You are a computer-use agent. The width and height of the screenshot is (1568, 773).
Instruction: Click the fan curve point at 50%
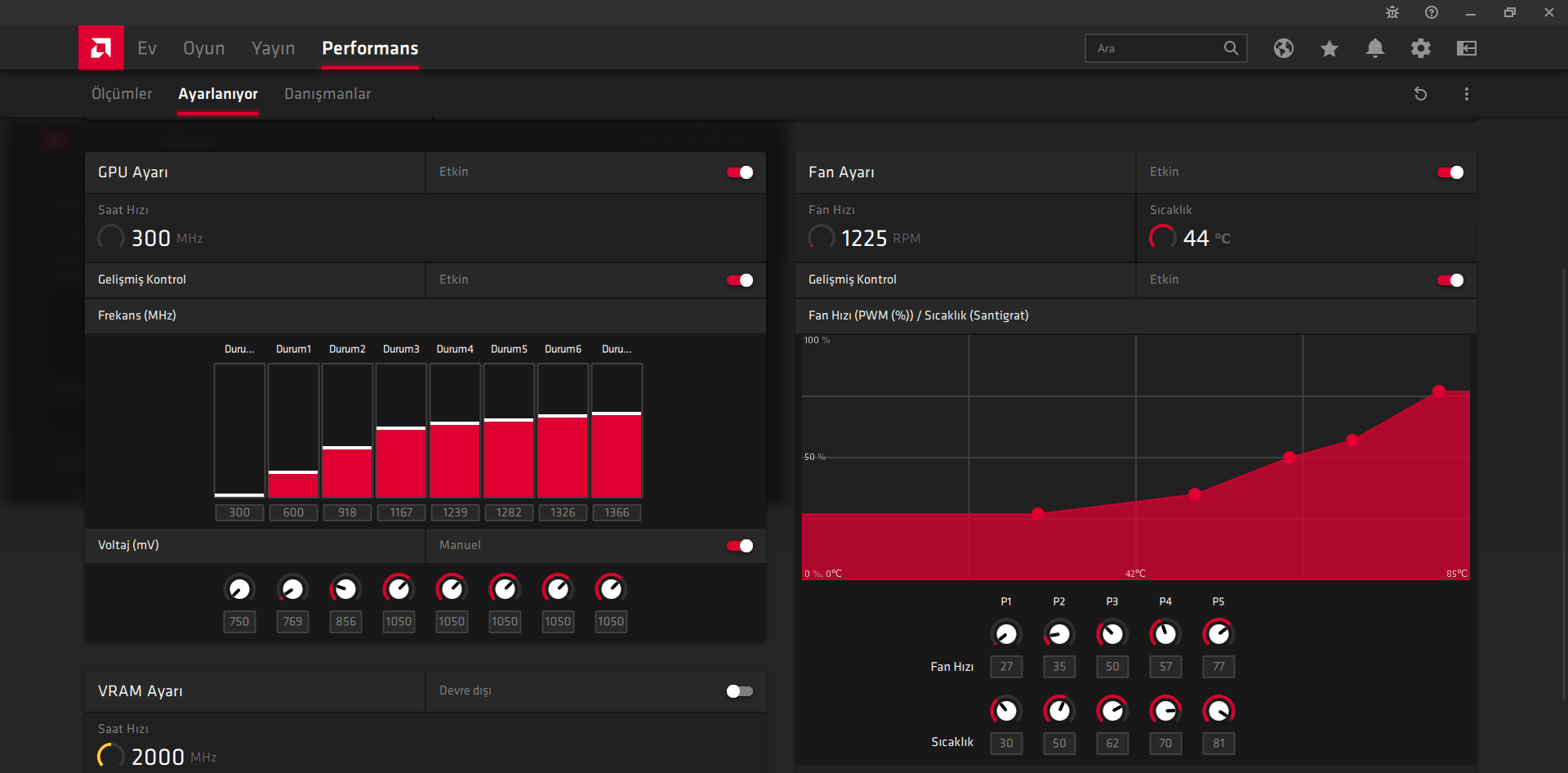point(1290,458)
